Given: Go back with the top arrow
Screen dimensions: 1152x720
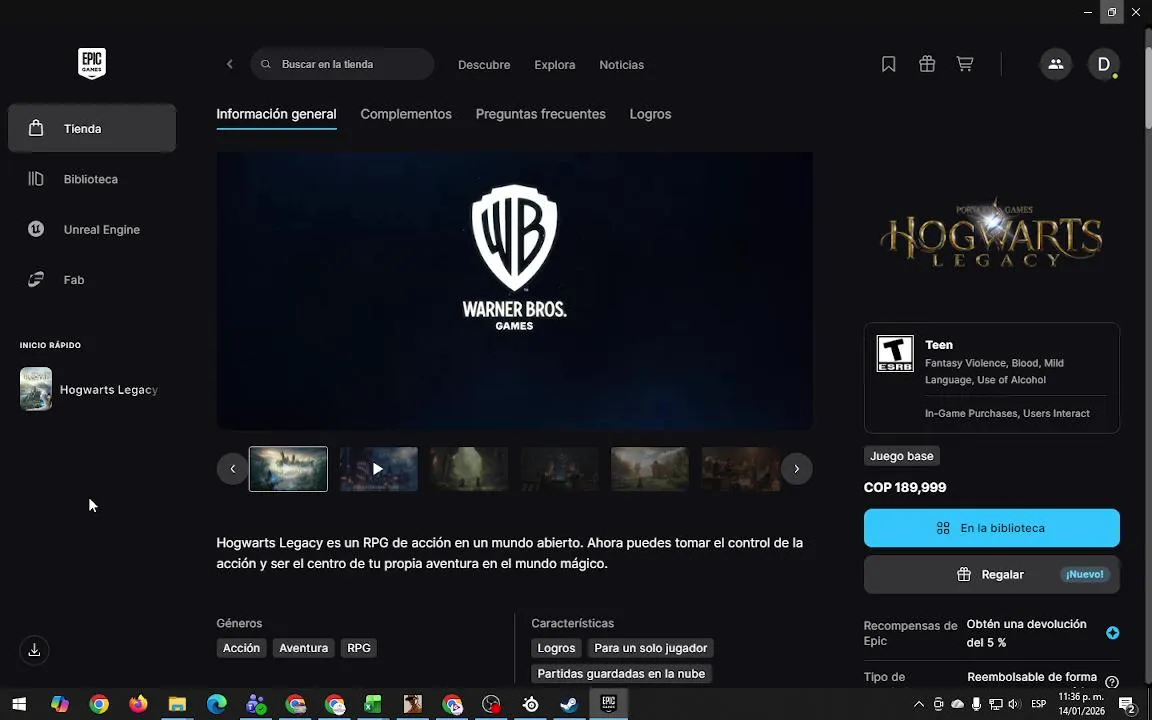Looking at the screenshot, I should click(229, 65).
